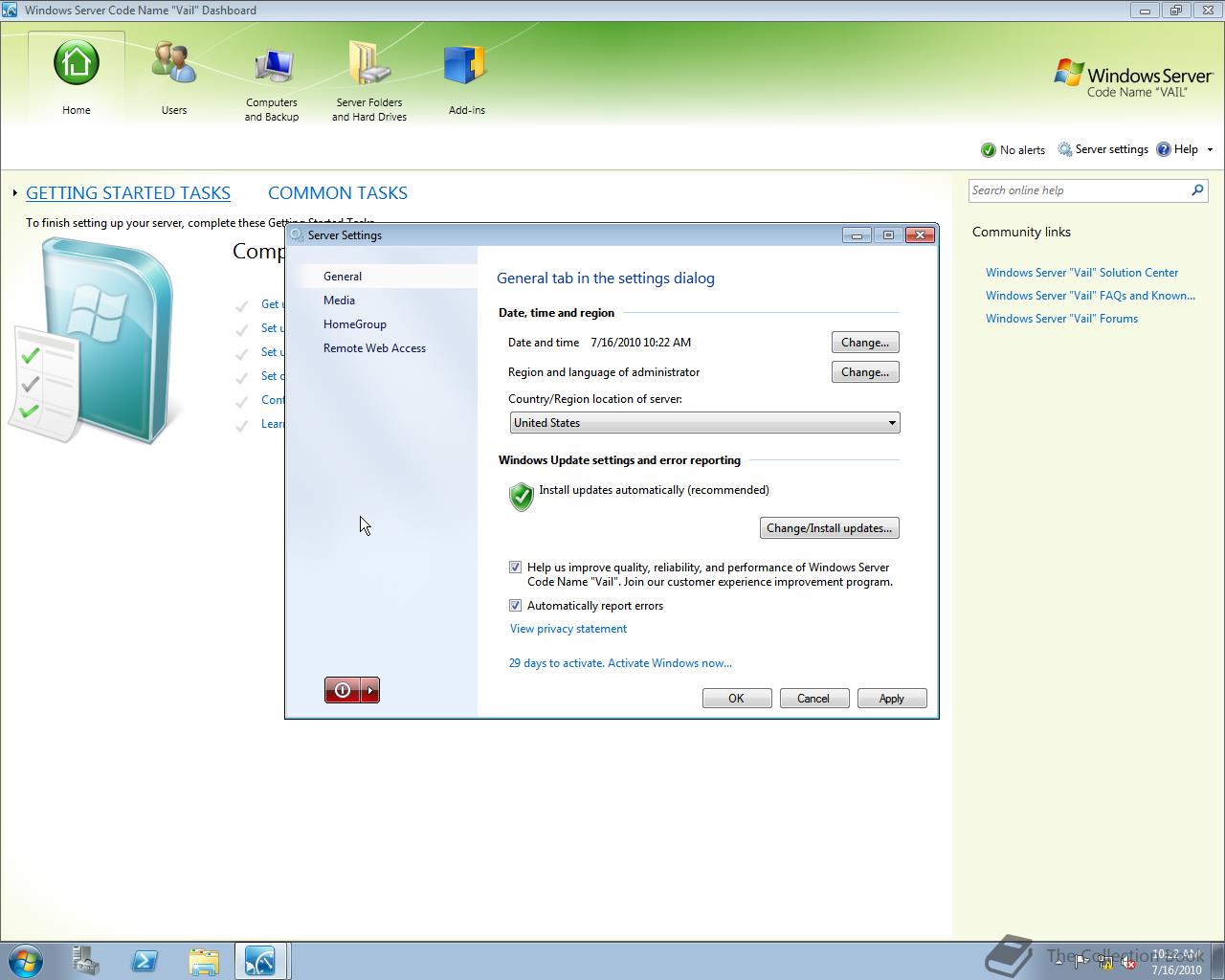
Task: Close the Server Settings dialog
Action: coord(920,235)
